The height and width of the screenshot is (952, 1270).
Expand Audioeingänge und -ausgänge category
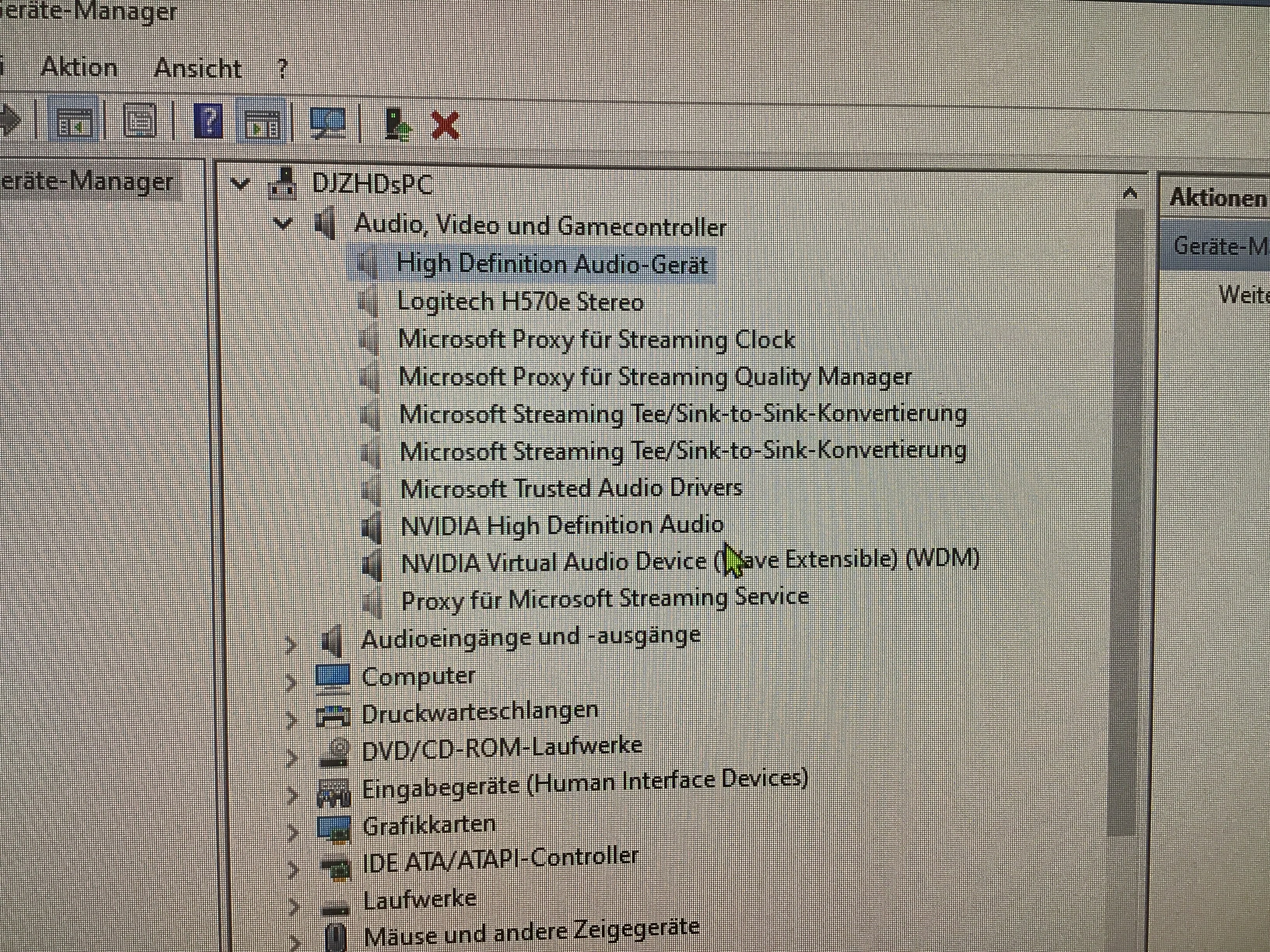291,644
